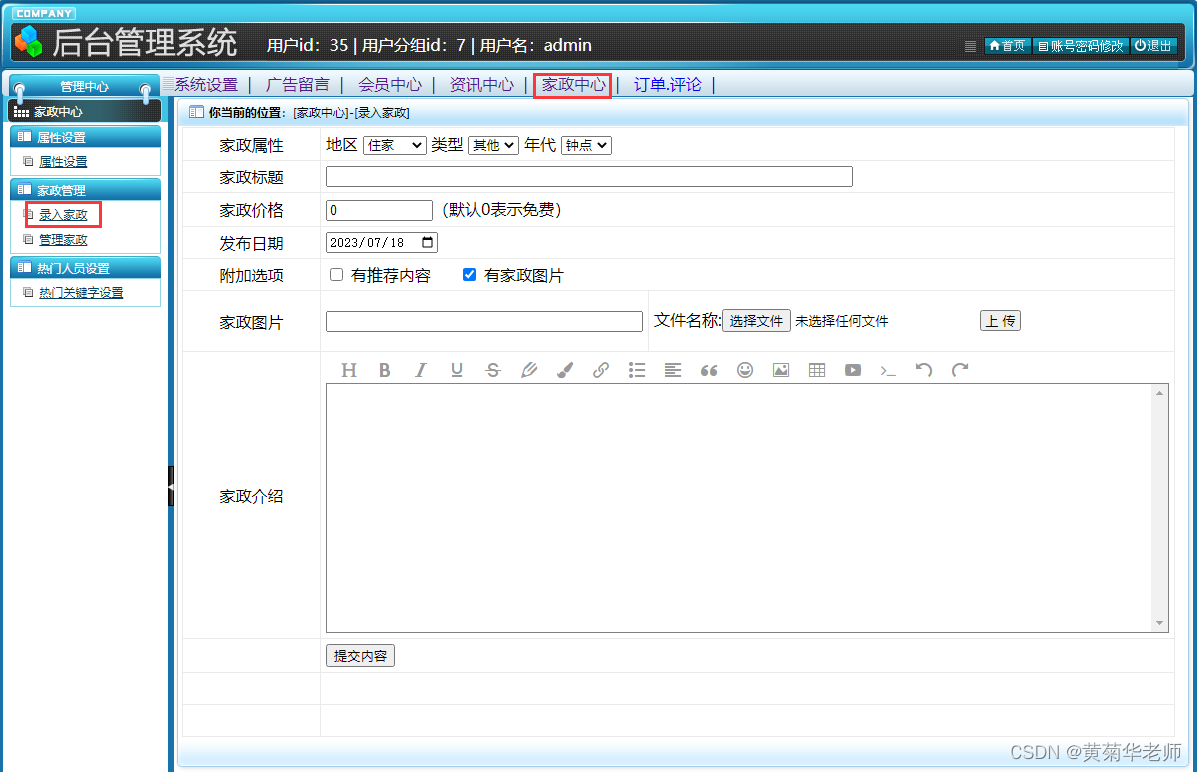1197x772 pixels.
Task: Click the 家政标题 input field
Action: (588, 176)
